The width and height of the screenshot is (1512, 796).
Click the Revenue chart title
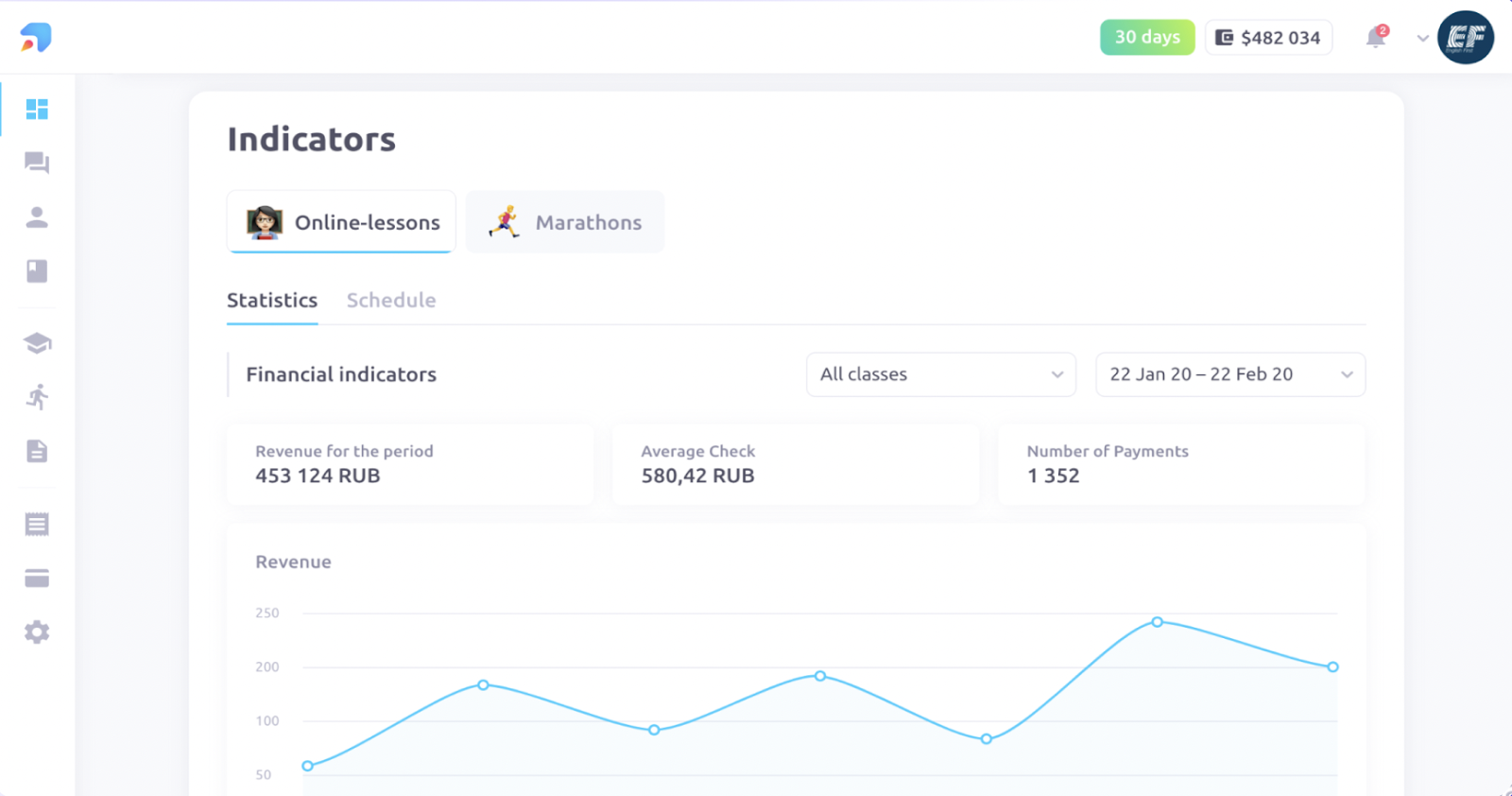(293, 562)
